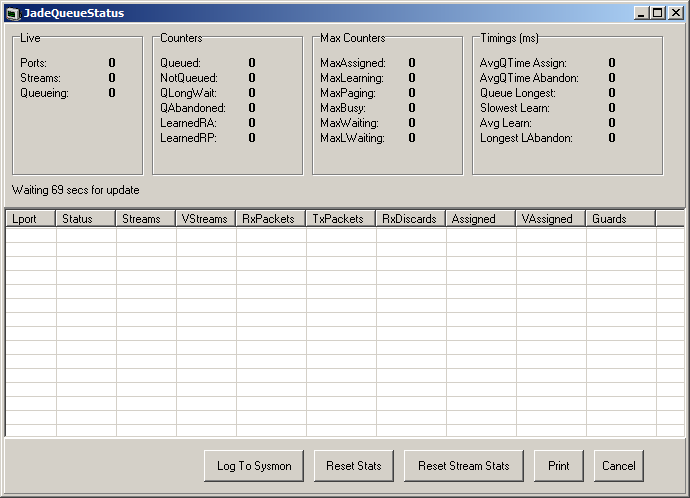Viewport: 690px width, 498px height.
Task: Sort by the VAssigned column header
Action: coord(551,219)
